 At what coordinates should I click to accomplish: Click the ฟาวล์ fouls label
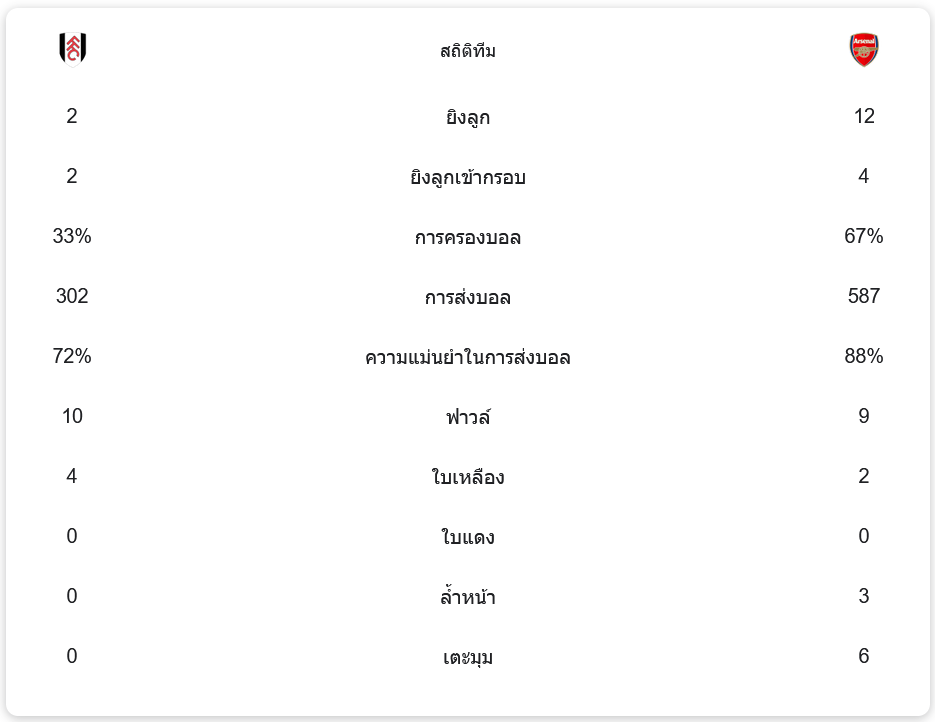click(468, 417)
